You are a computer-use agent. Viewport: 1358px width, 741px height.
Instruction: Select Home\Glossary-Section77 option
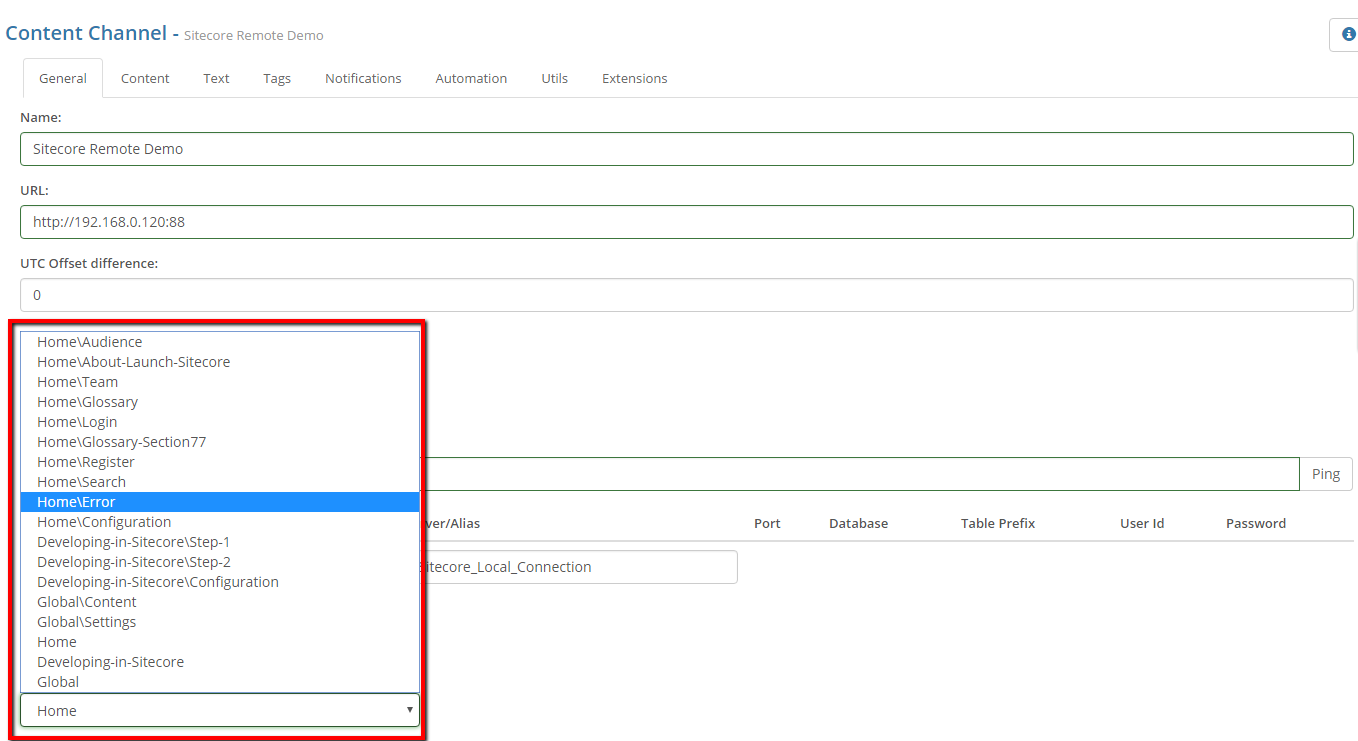click(220, 442)
